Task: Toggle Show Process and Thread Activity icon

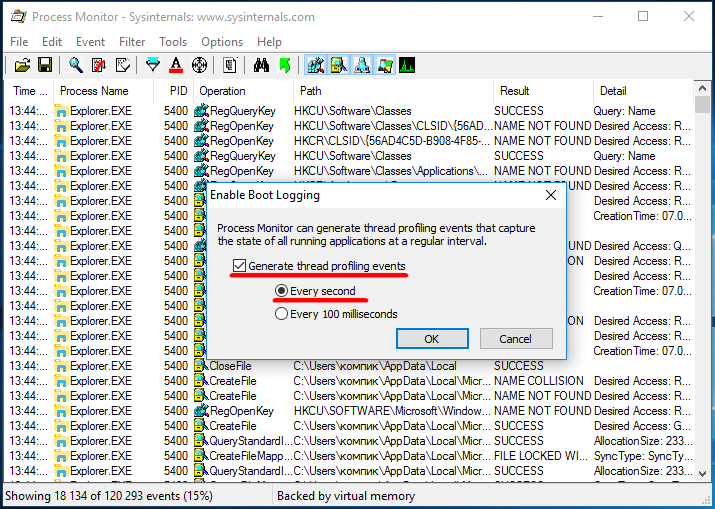Action: point(385,65)
